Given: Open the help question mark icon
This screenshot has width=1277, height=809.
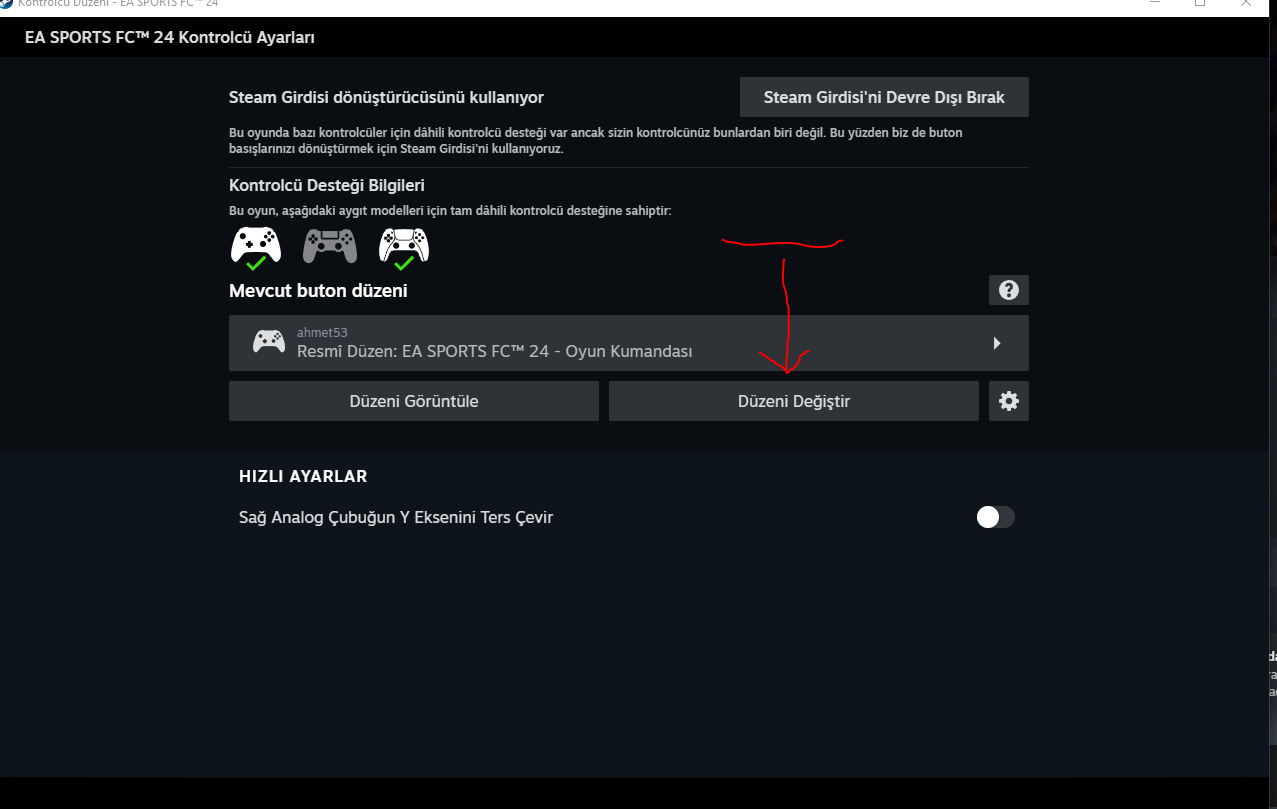Looking at the screenshot, I should (x=1008, y=290).
